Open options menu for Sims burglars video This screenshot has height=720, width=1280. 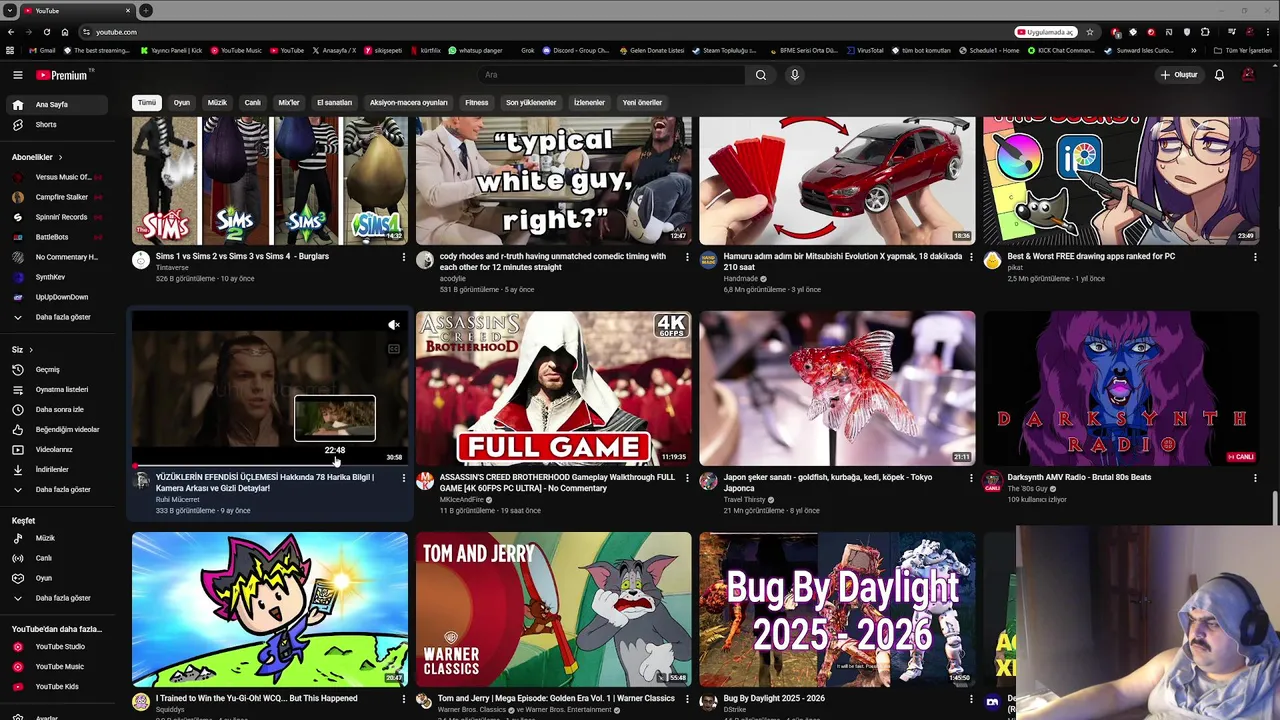(404, 257)
